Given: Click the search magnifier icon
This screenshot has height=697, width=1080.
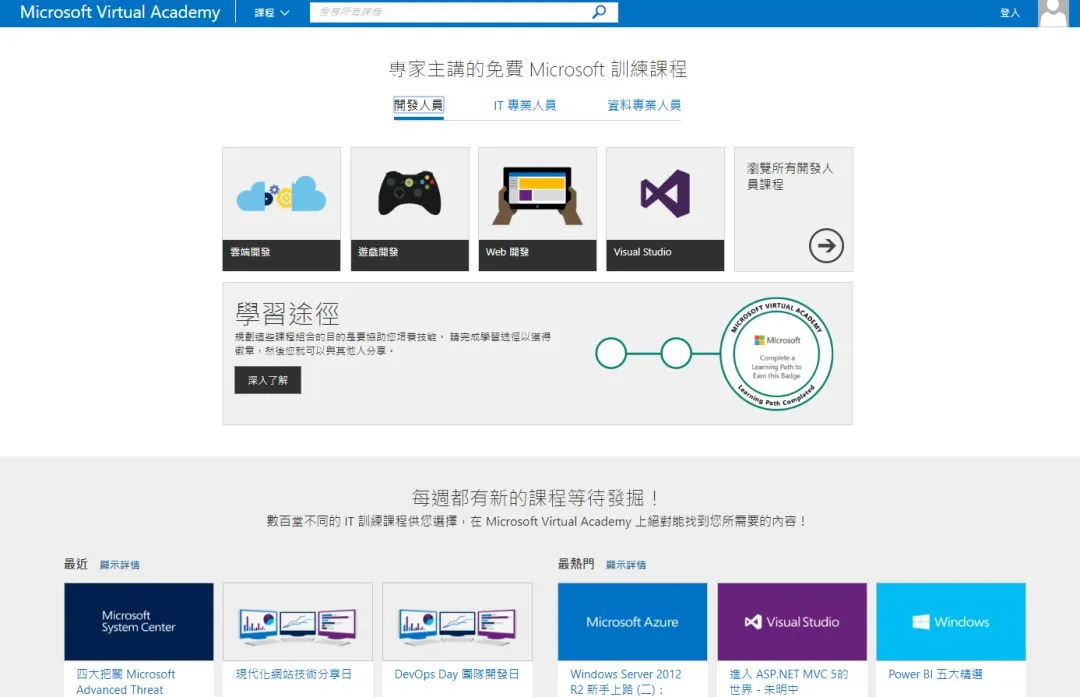Looking at the screenshot, I should tap(599, 12).
